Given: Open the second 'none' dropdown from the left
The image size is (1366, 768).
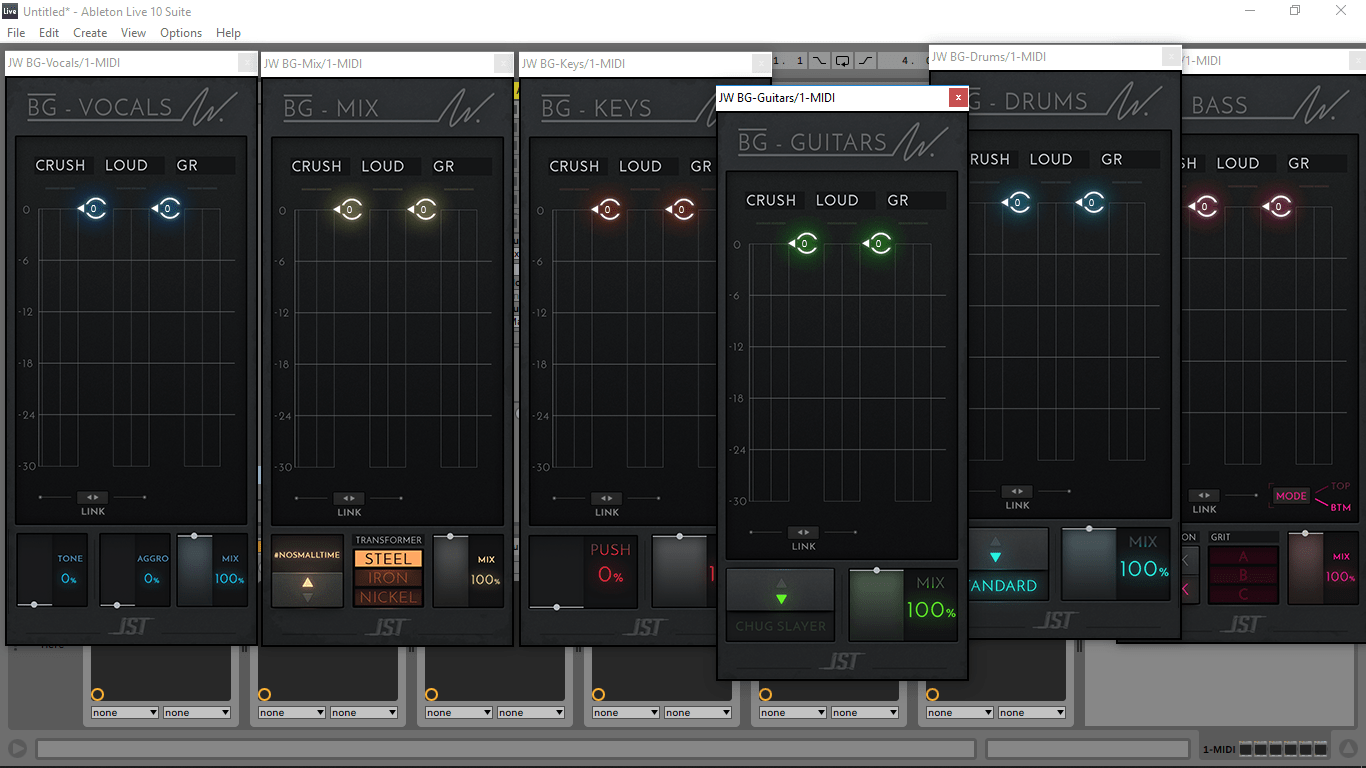Looking at the screenshot, I should [197, 713].
